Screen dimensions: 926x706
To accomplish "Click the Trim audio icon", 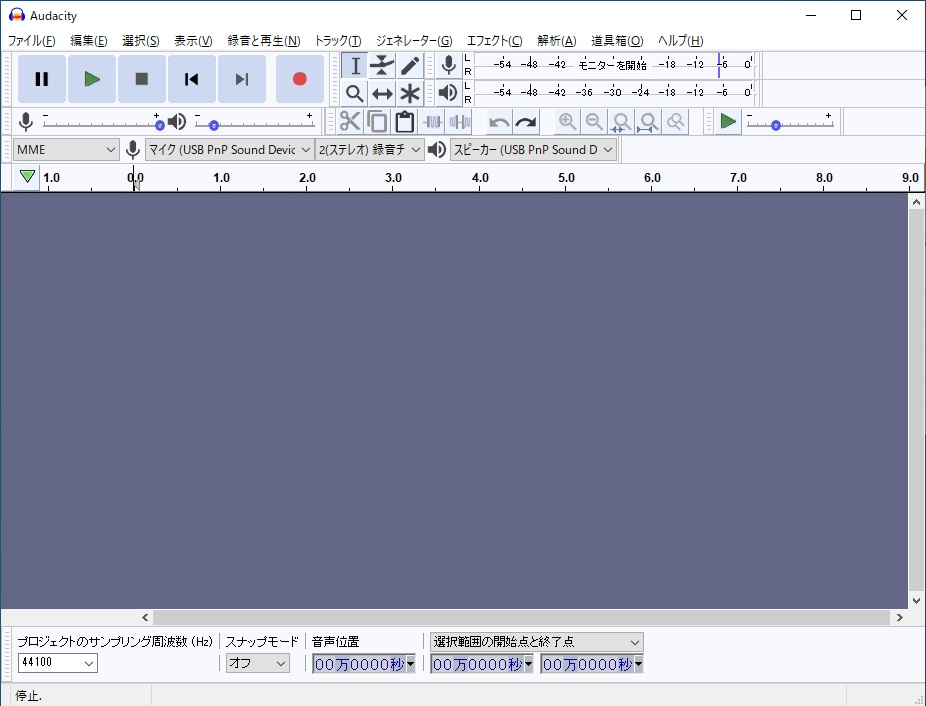I will pos(432,122).
